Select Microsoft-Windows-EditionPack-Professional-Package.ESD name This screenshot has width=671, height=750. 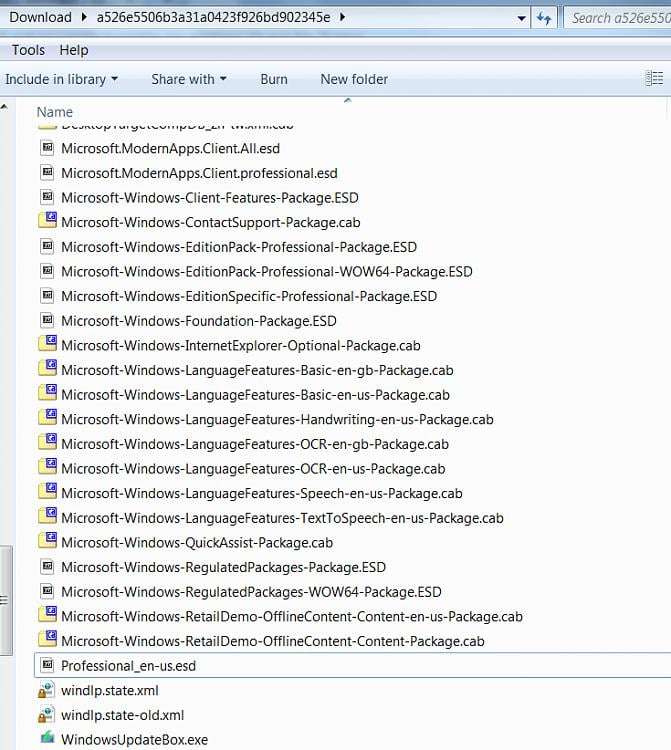point(239,247)
